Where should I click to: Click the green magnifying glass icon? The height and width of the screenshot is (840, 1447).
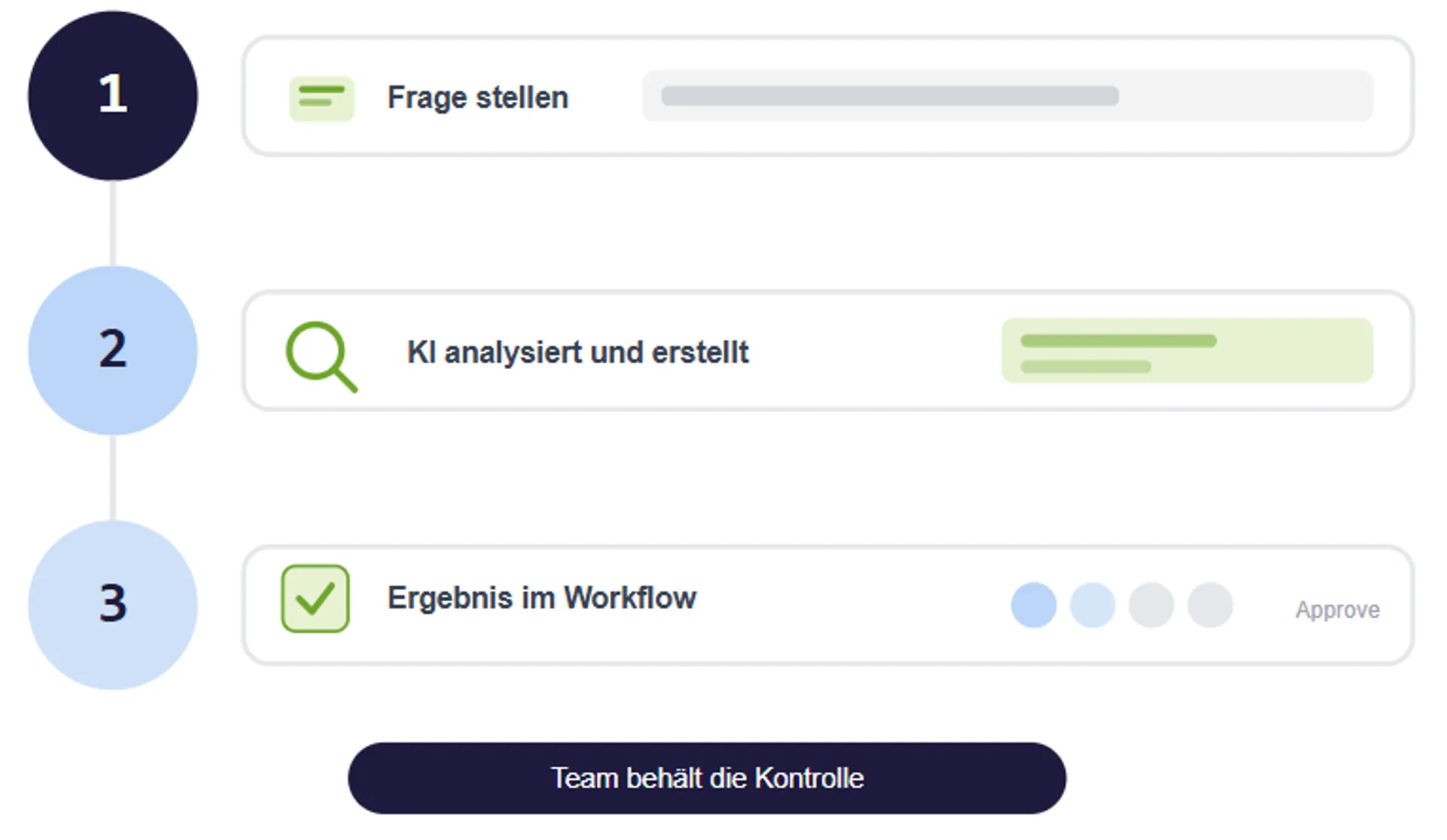[x=320, y=355]
